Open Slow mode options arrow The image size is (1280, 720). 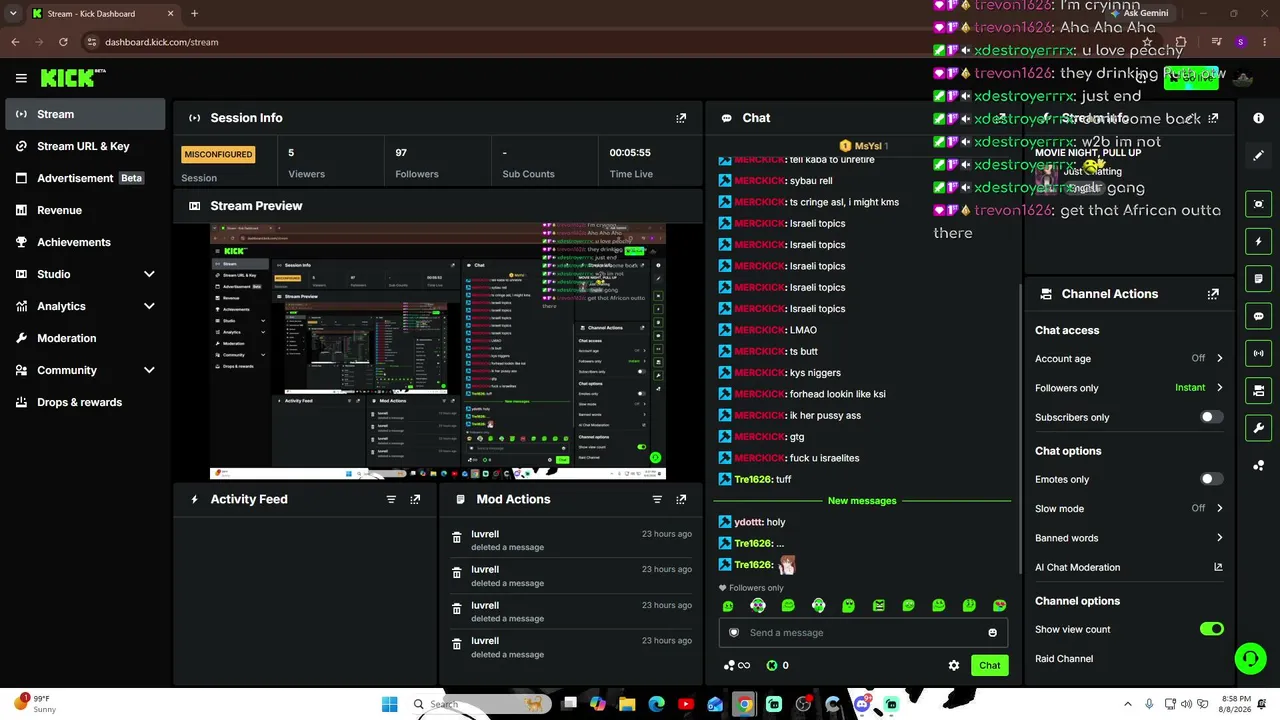[1219, 508]
